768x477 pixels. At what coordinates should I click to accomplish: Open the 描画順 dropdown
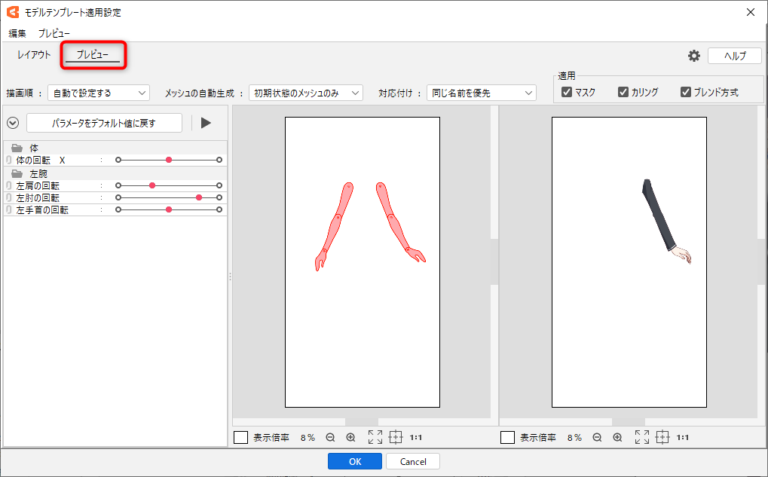(x=98, y=93)
